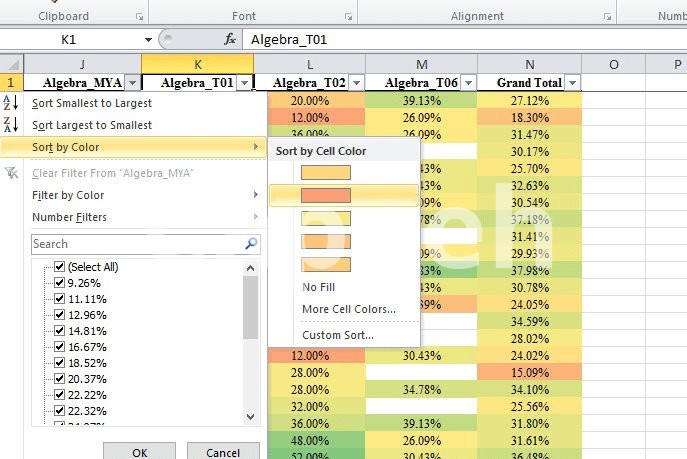
Task: Open the Font group dialog launcher
Action: coord(347,17)
